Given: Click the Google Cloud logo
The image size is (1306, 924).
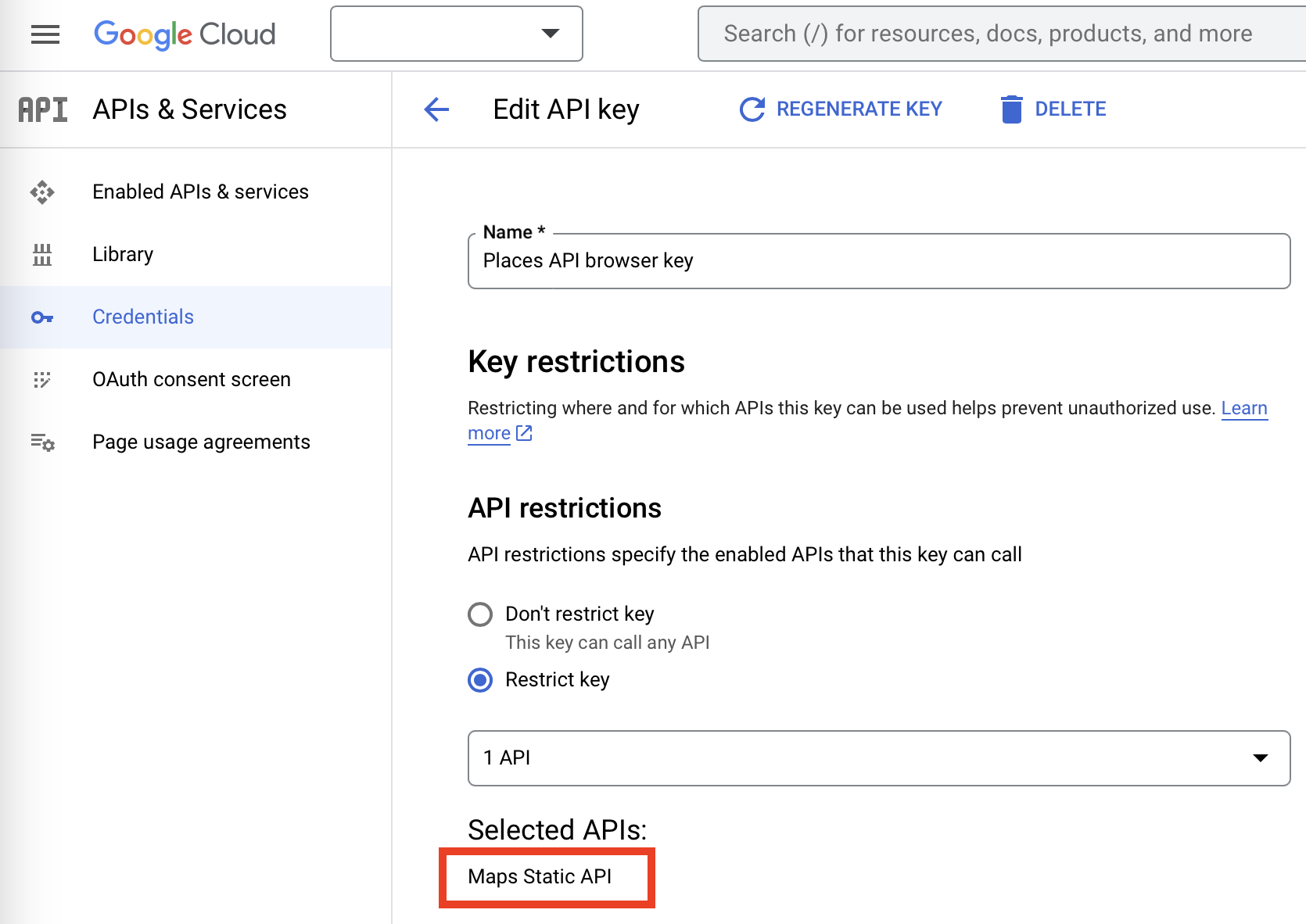Looking at the screenshot, I should pos(185,34).
